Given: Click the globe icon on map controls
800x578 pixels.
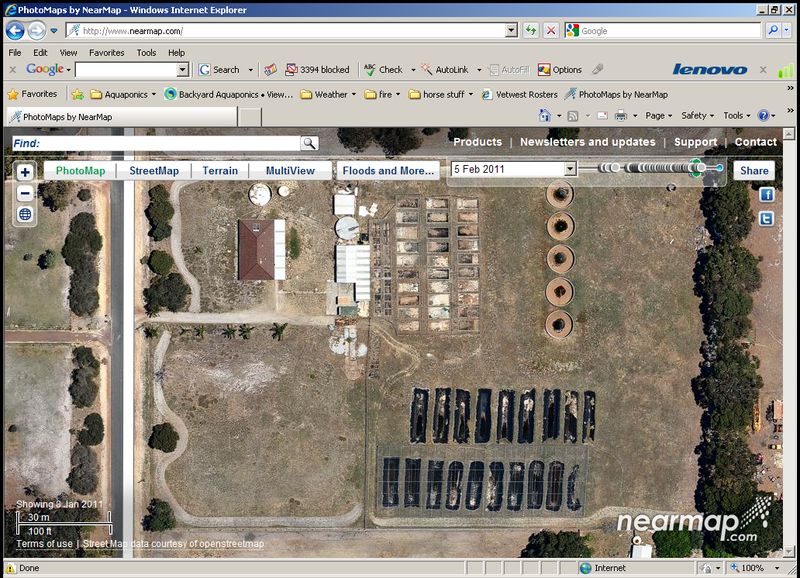Looking at the screenshot, I should pyautogui.click(x=25, y=214).
